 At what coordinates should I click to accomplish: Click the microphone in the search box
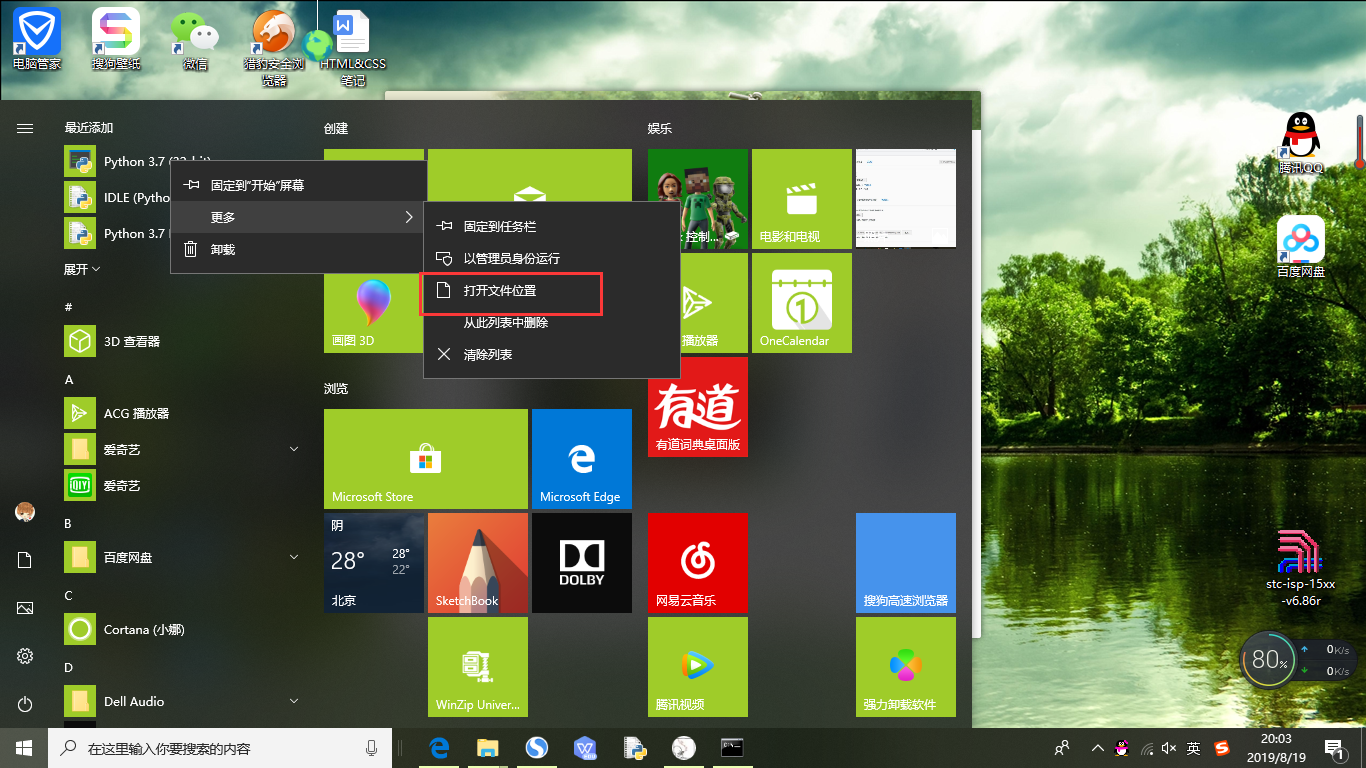pyautogui.click(x=371, y=748)
